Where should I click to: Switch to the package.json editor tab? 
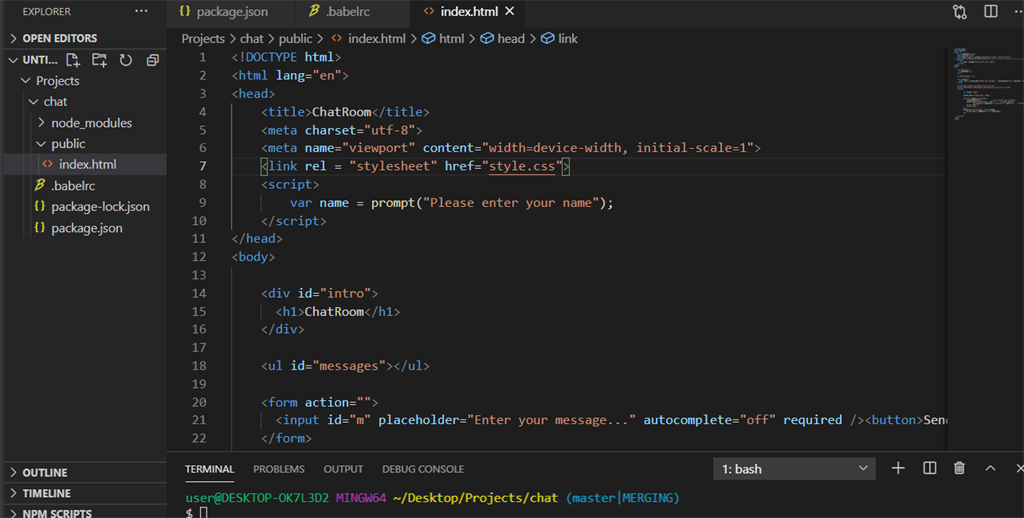coord(231,12)
